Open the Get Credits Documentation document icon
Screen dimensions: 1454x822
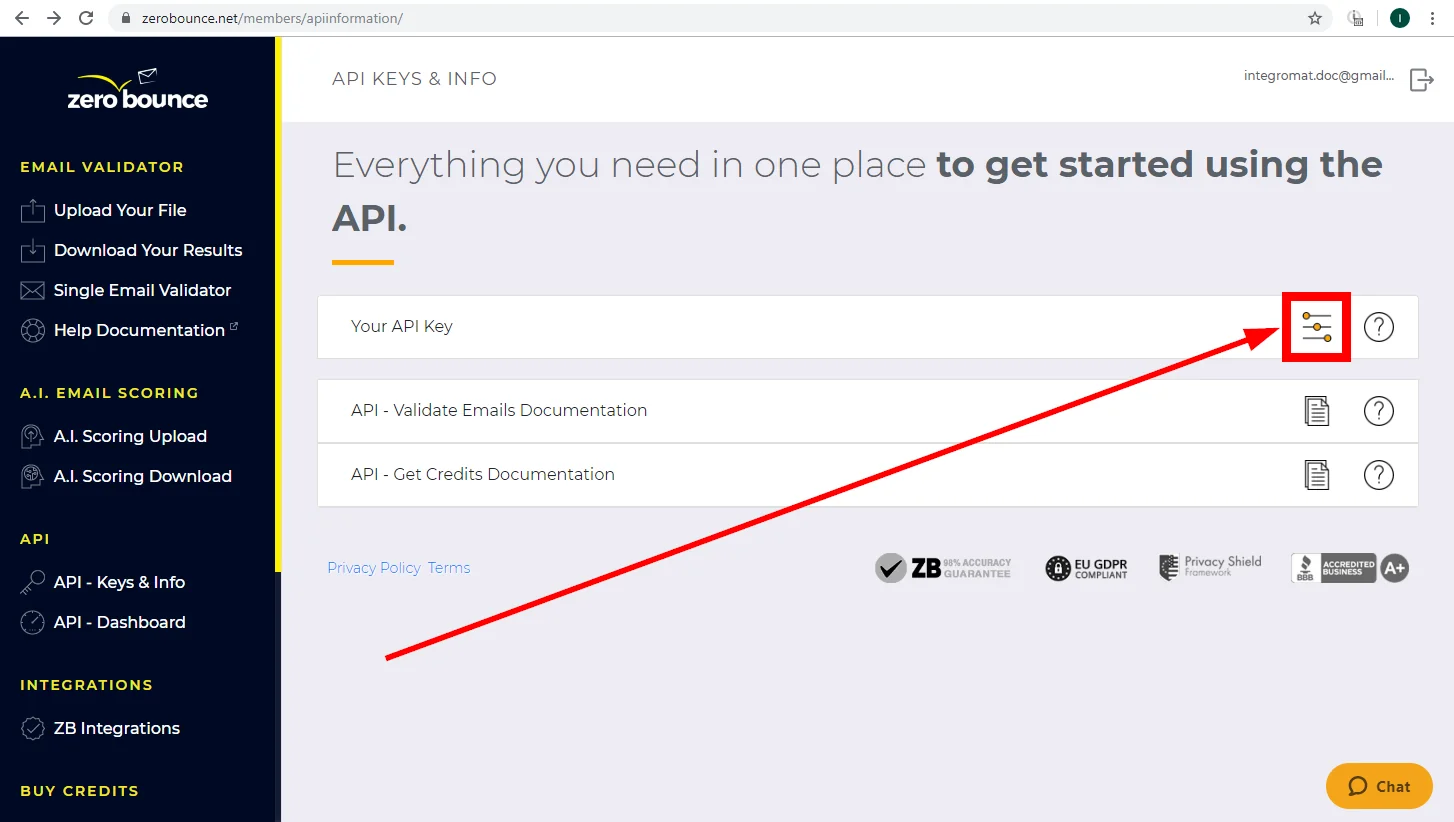[x=1317, y=475]
